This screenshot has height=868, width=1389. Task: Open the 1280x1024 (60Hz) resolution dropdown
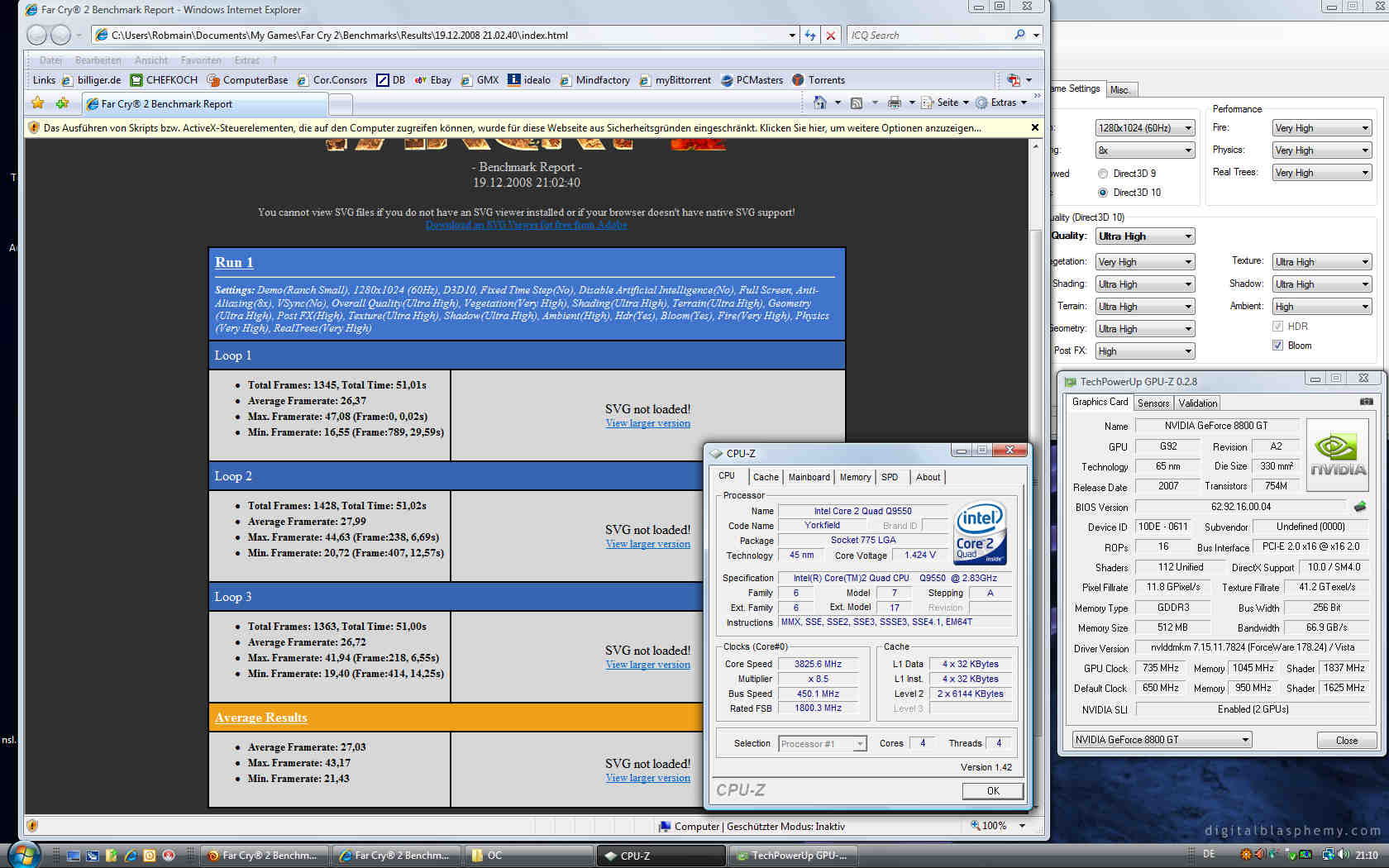pos(1145,128)
